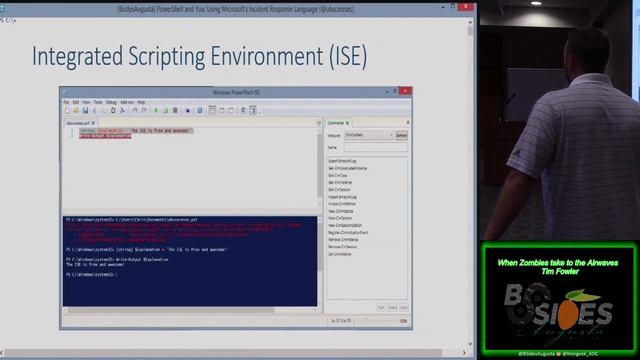This screenshot has height=360, width=640.
Task: Open the Add-ons menu
Action: [127, 102]
